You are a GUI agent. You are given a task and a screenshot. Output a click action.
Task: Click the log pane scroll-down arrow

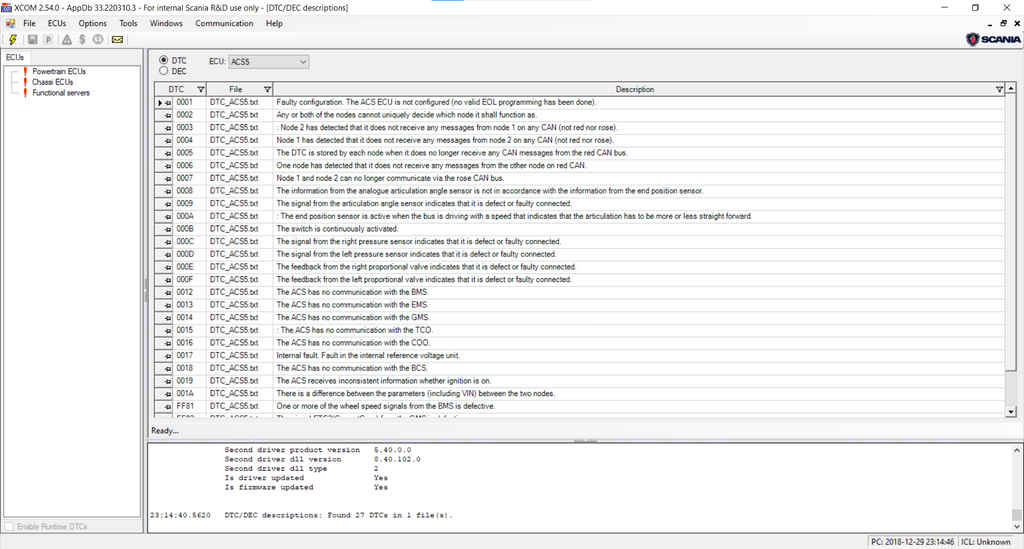click(1017, 526)
